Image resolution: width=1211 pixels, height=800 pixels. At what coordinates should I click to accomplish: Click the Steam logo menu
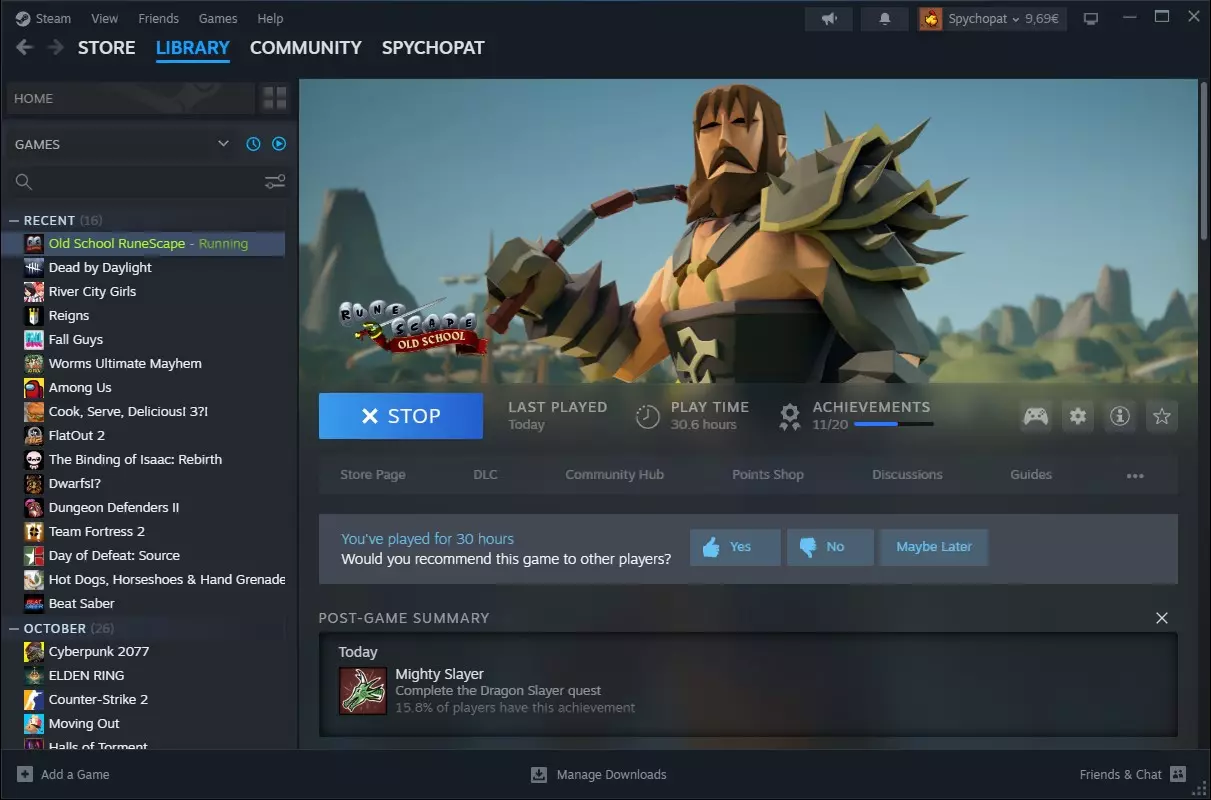point(43,19)
